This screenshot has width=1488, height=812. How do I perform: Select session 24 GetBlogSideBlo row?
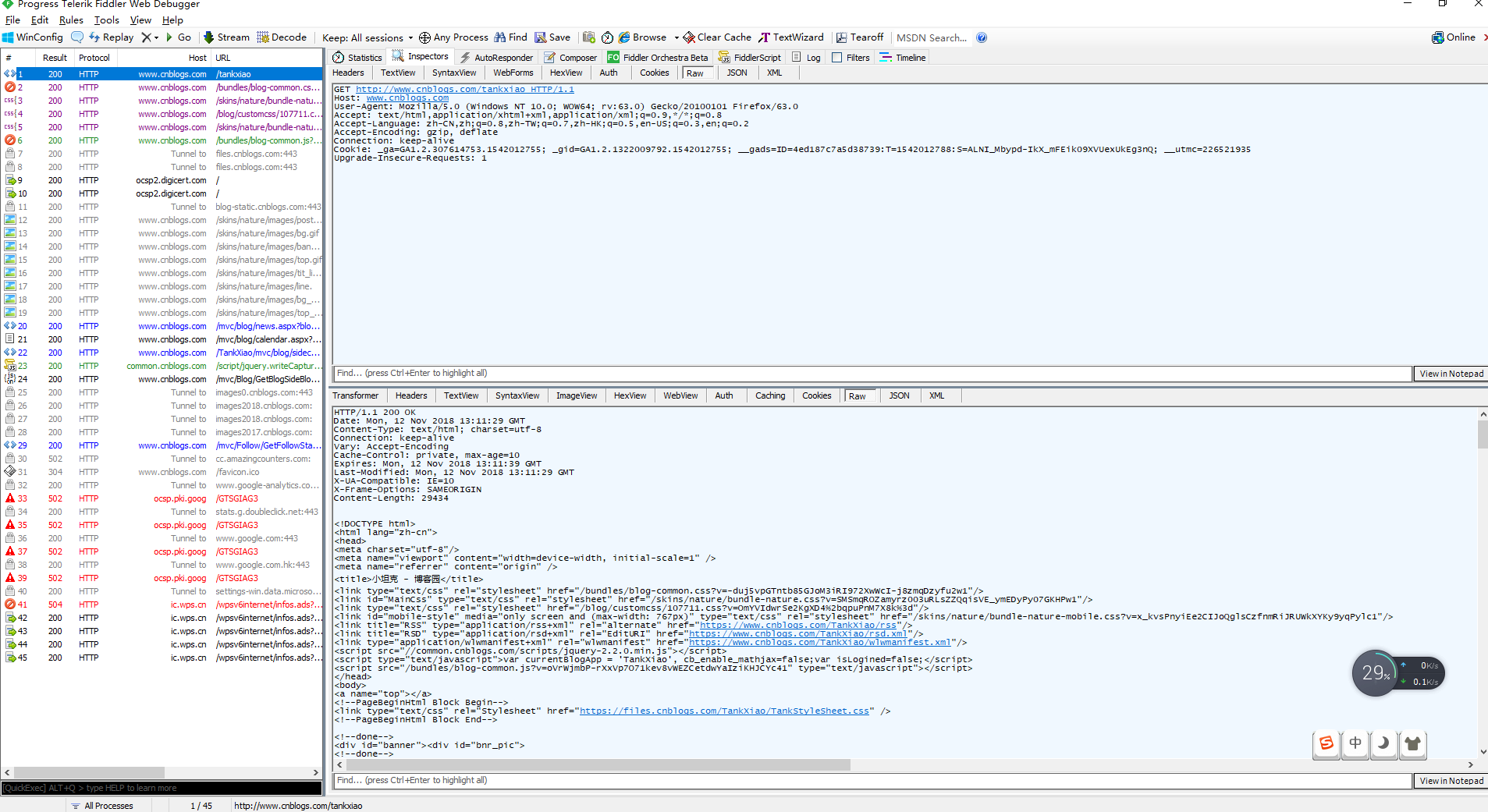tap(162, 379)
